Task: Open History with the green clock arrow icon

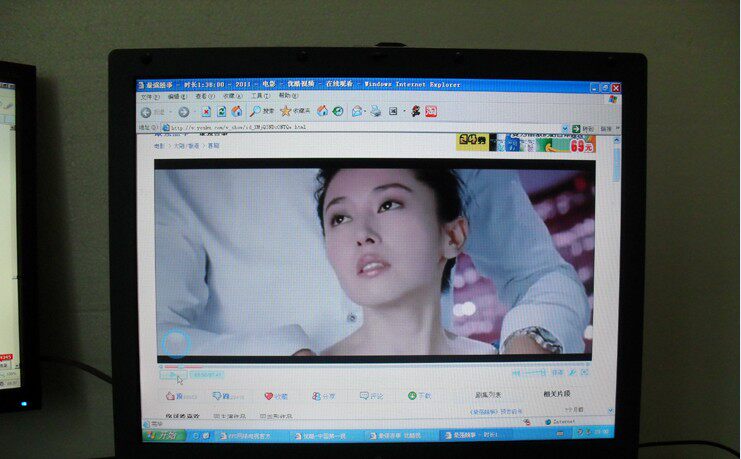Action: click(338, 111)
